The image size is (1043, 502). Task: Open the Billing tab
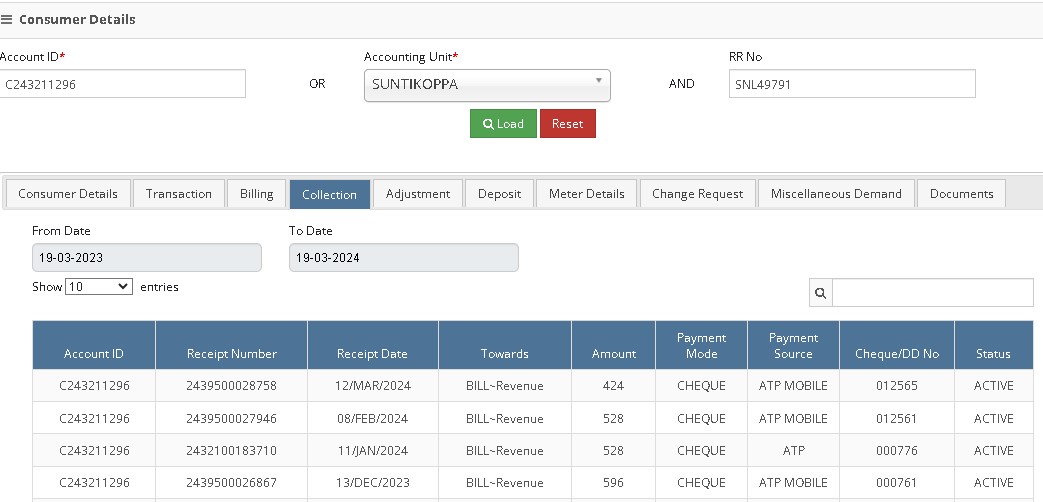pos(256,193)
